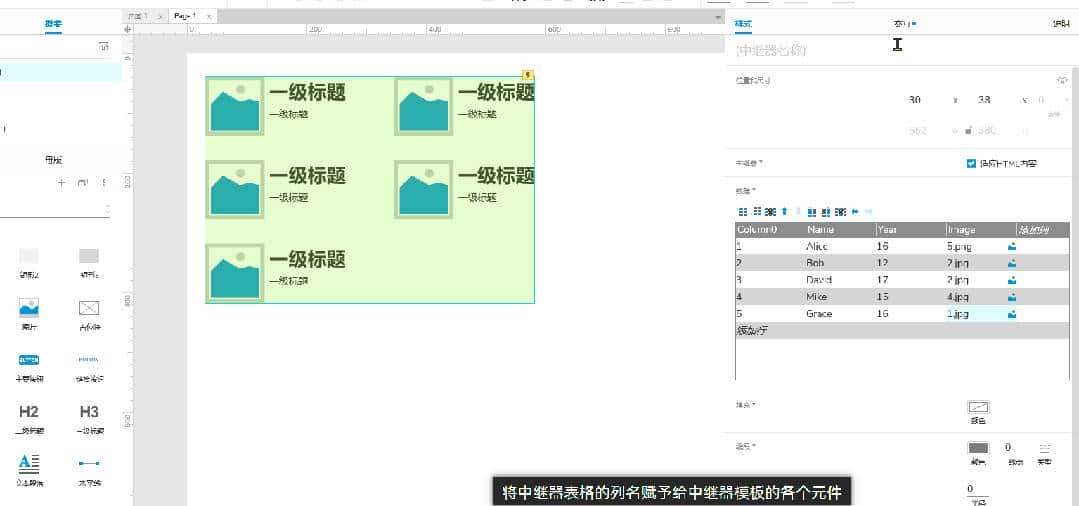Open the left panel's top tab
1079x506 pixels.
point(53,24)
